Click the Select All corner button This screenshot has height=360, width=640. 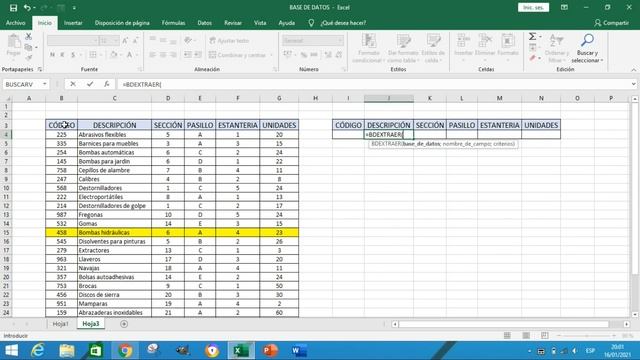pos(6,98)
